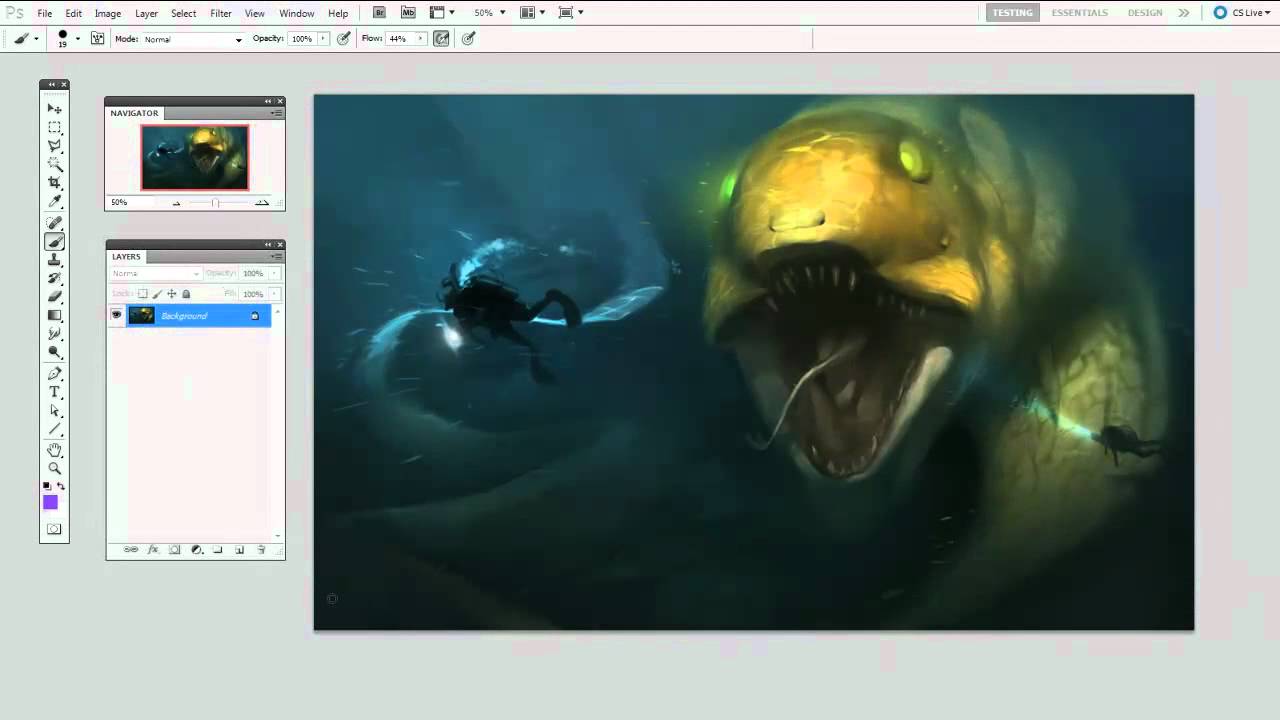Select the Gradient tool
Viewport: 1280px width, 720px height.
click(55, 316)
